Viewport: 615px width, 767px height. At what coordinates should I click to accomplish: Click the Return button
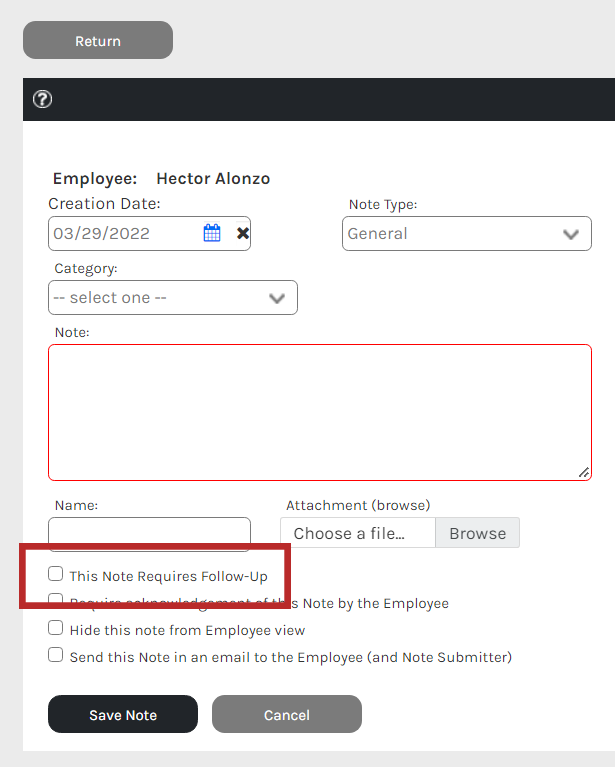(98, 40)
